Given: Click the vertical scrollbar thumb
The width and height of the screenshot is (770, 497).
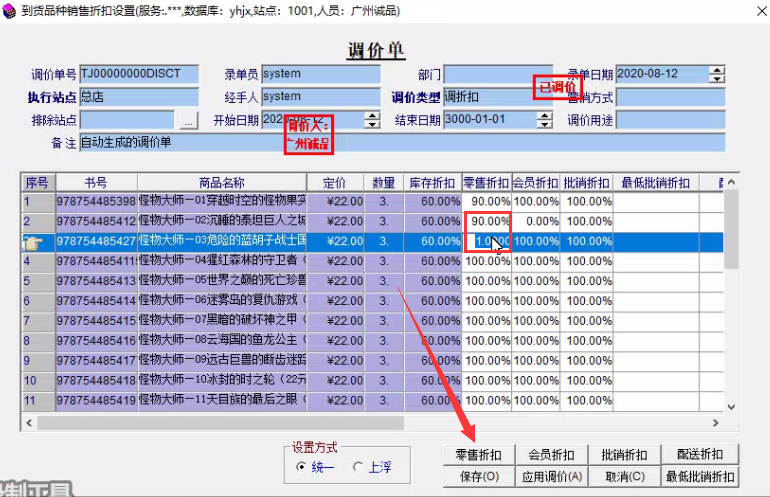Looking at the screenshot, I should (x=731, y=229).
